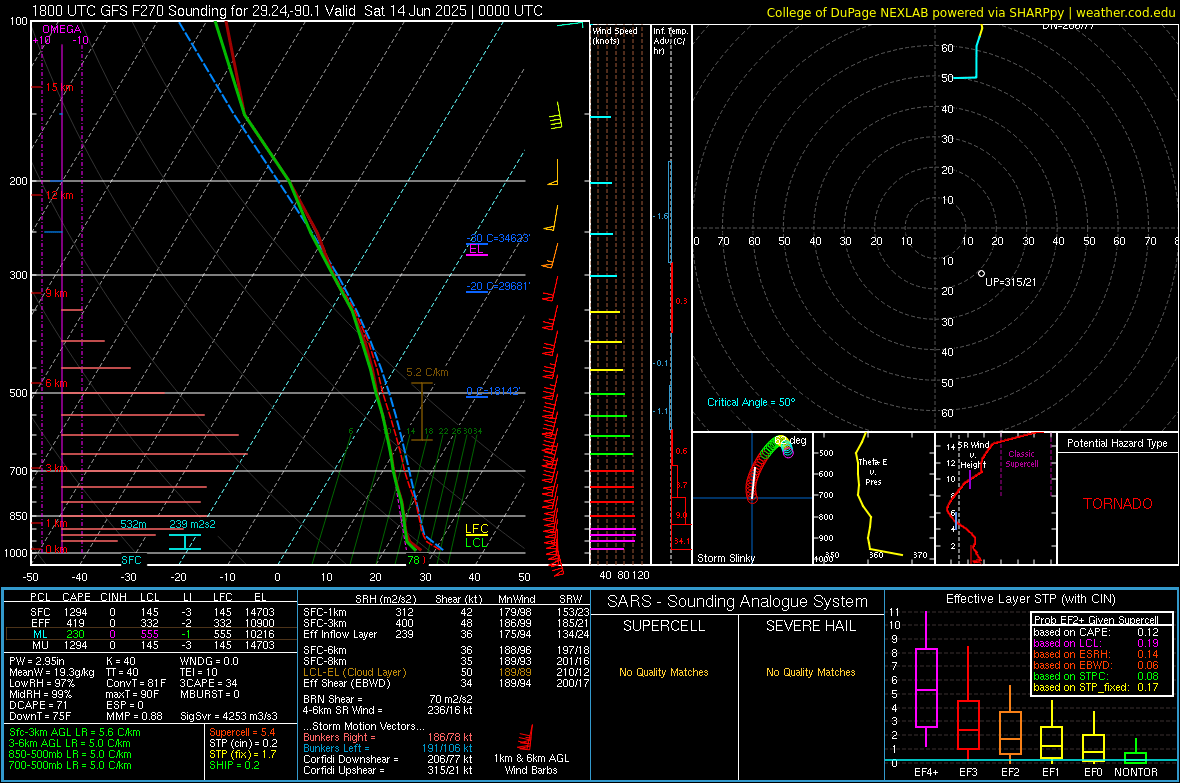Click the '-20 C=29681'' height label
Image resolution: width=1180 pixels, height=783 pixels.
(x=498, y=286)
